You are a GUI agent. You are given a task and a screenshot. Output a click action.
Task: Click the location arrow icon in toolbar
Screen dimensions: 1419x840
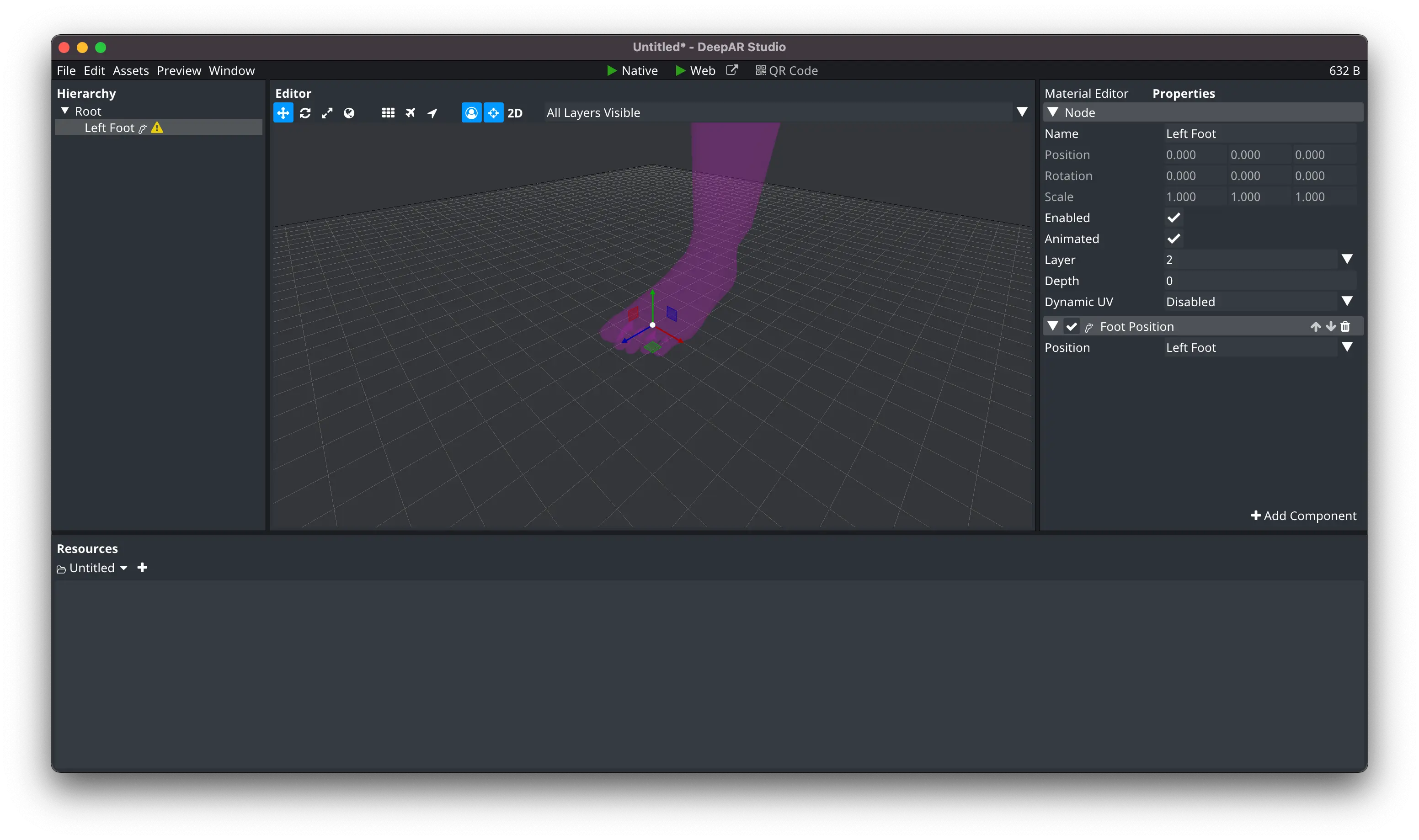tap(432, 112)
